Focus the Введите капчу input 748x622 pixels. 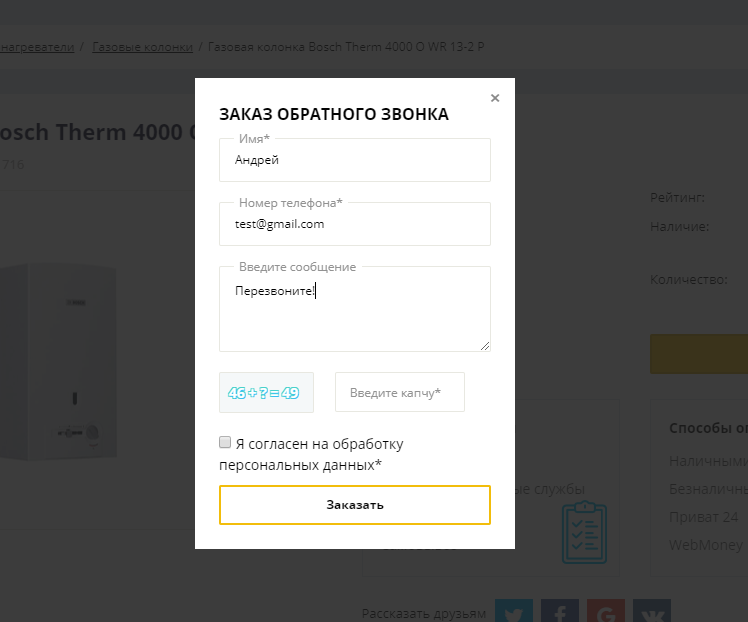pyautogui.click(x=400, y=392)
